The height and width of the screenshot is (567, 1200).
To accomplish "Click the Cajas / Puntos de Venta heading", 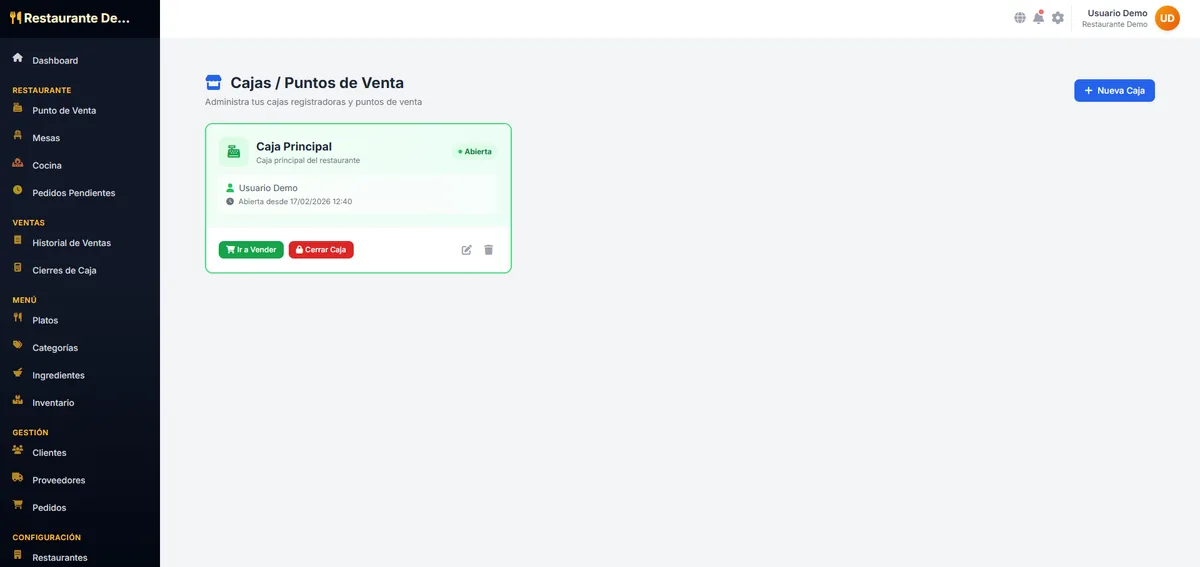I will tap(317, 83).
